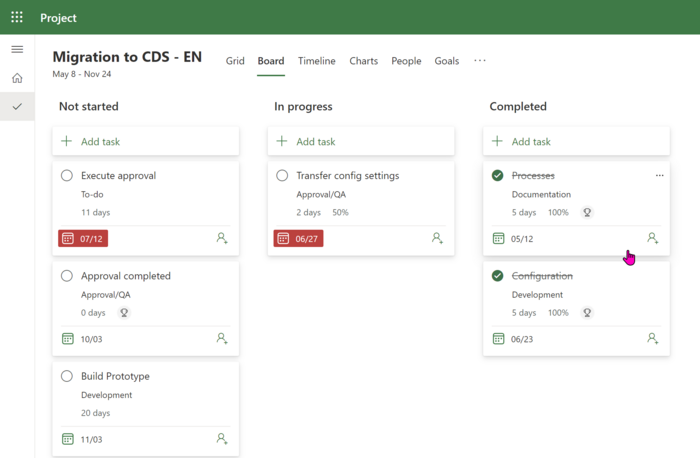Open the Approval completed task title
The width and height of the screenshot is (700, 458).
pyautogui.click(x=125, y=276)
